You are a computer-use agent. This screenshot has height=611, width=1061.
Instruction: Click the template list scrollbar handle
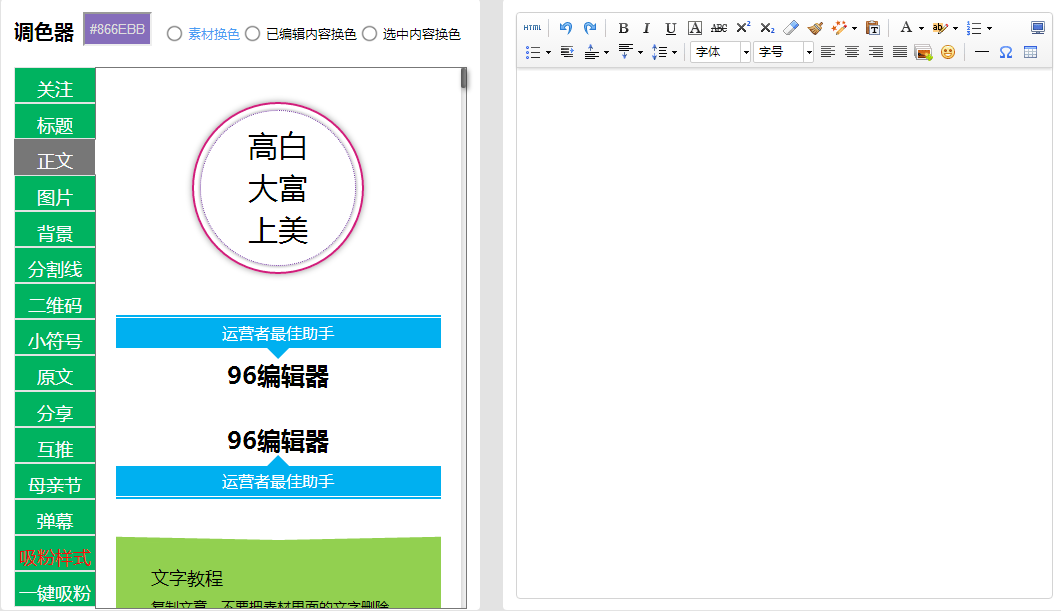[464, 78]
